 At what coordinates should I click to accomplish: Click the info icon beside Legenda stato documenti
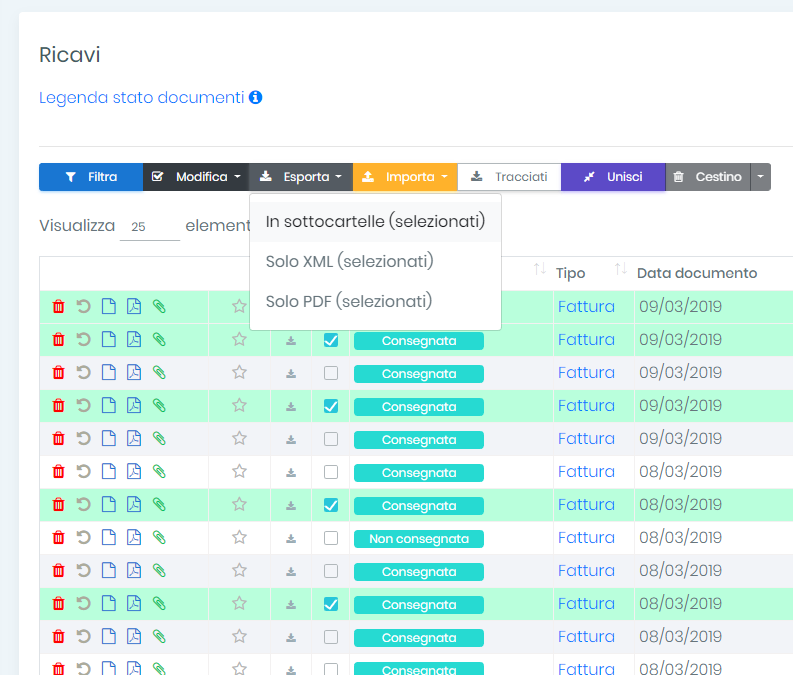click(256, 97)
